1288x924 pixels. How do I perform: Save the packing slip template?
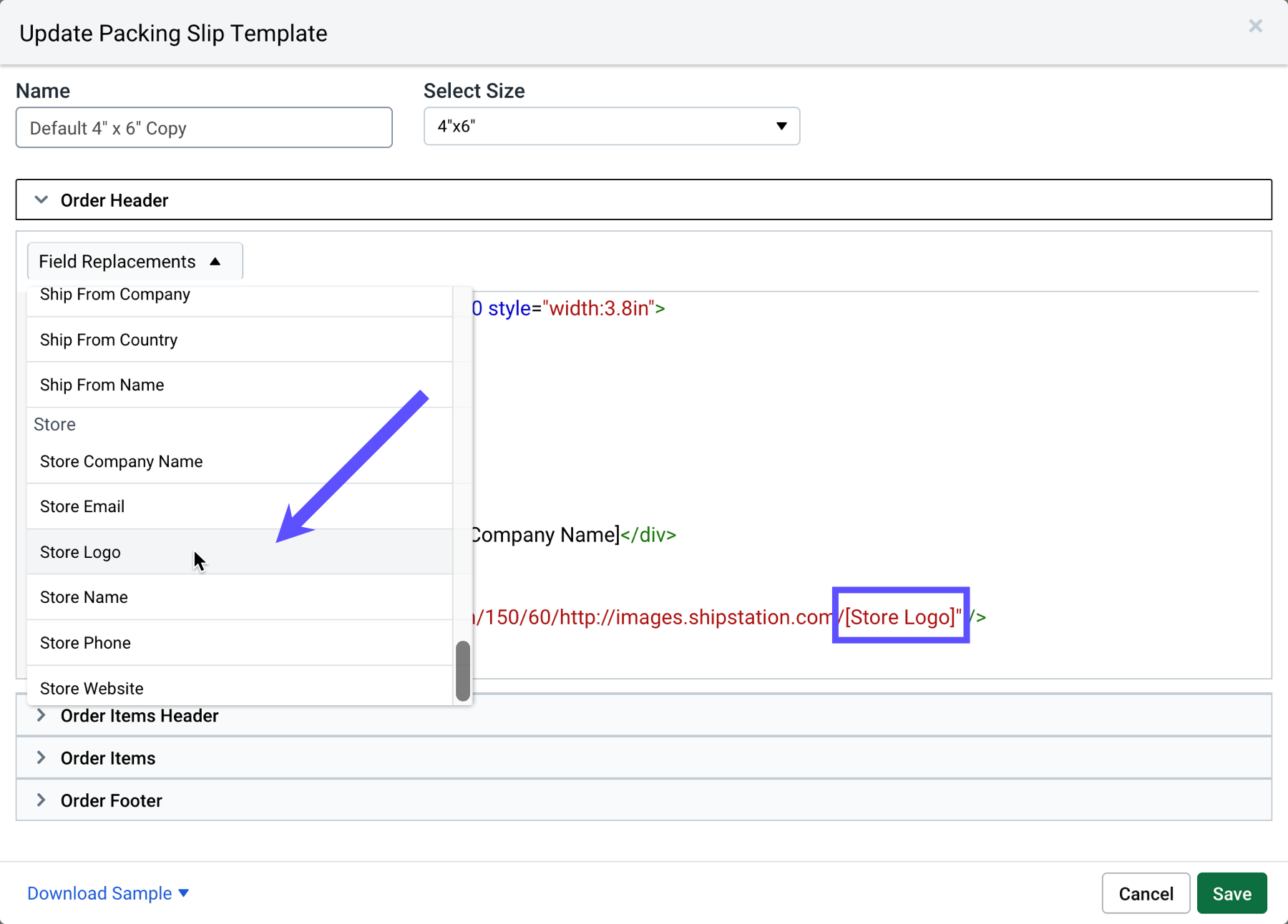(x=1231, y=893)
